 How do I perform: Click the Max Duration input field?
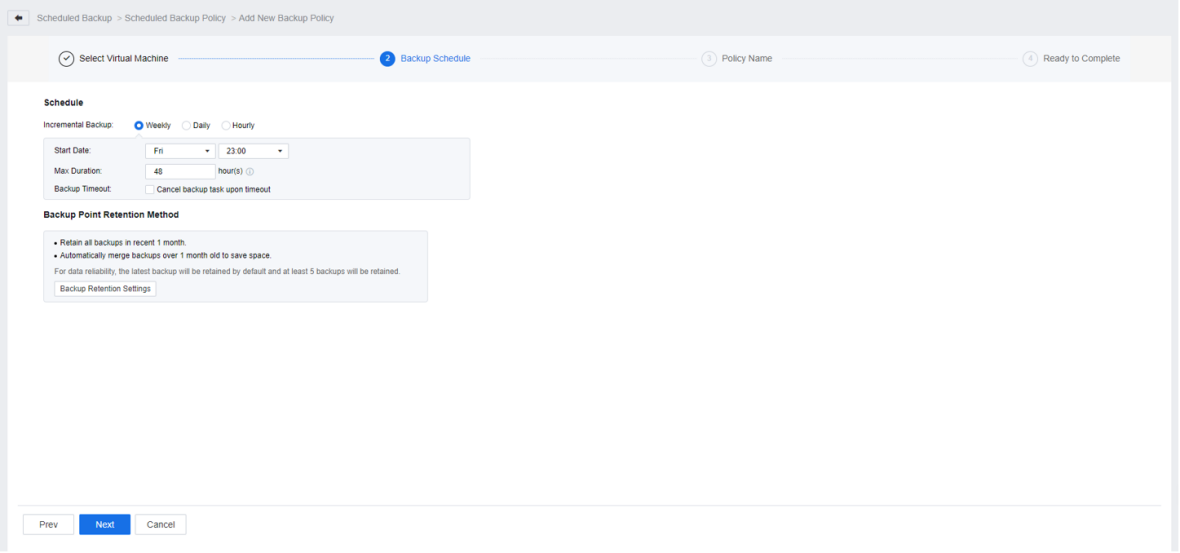(180, 172)
